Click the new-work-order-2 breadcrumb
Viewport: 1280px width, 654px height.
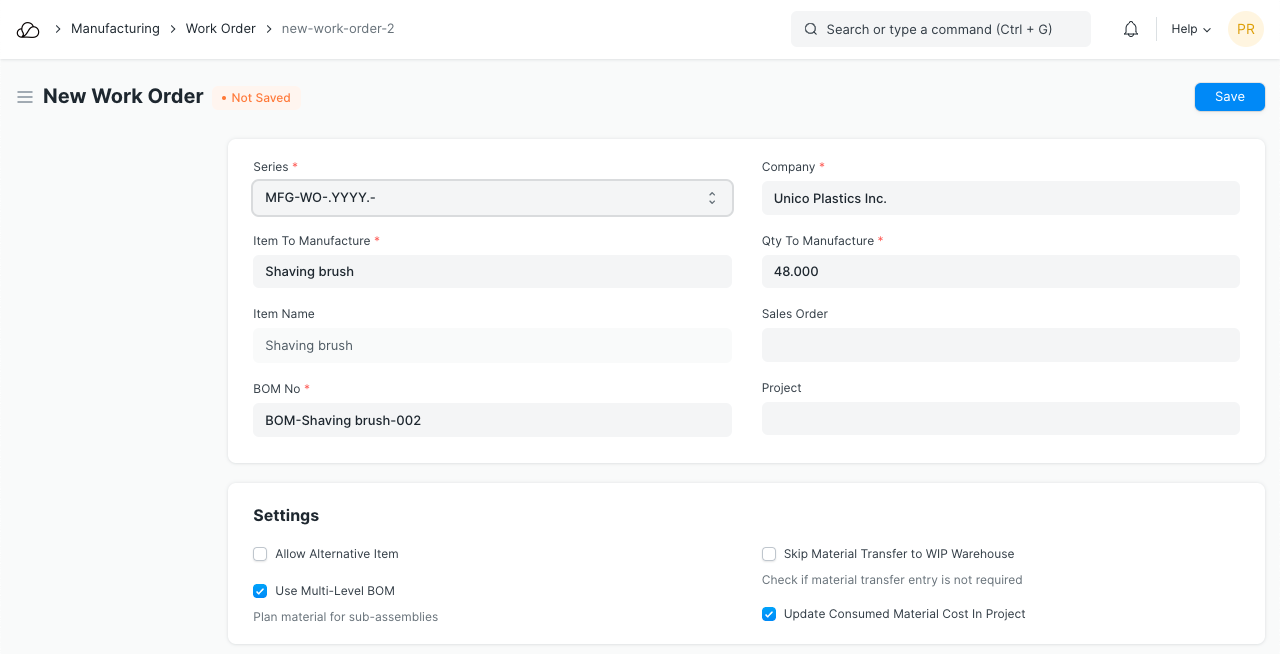338,29
